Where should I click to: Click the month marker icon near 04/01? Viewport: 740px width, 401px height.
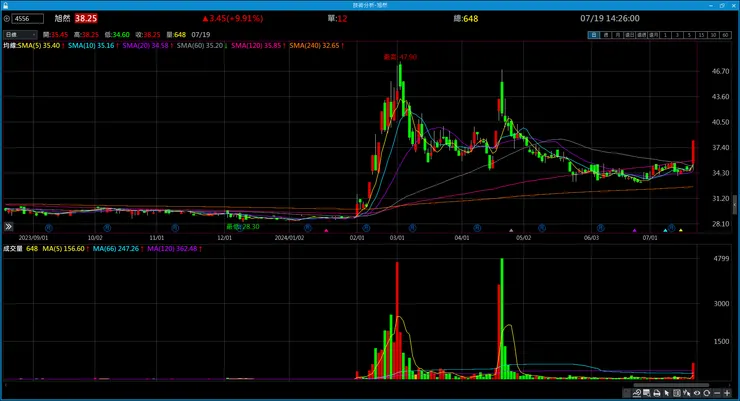tap(477, 228)
